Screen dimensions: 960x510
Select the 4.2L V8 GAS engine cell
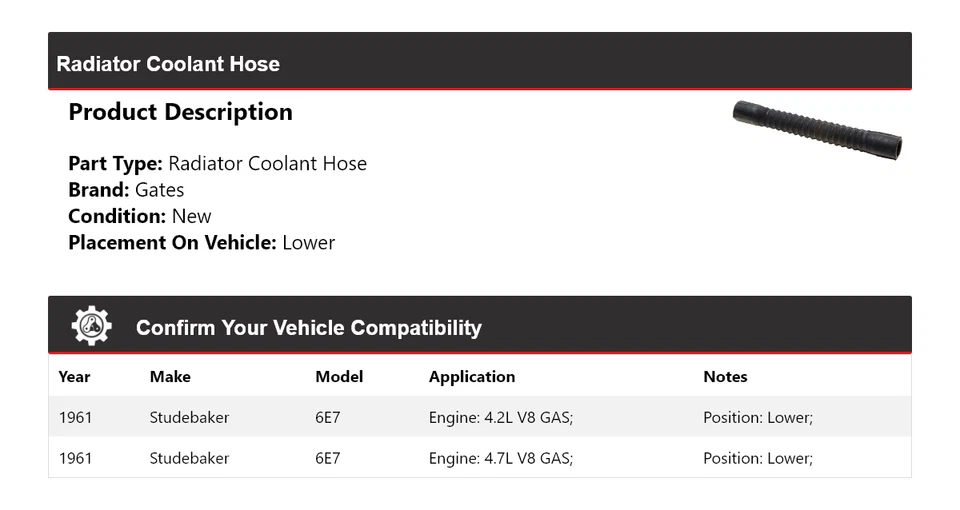501,417
